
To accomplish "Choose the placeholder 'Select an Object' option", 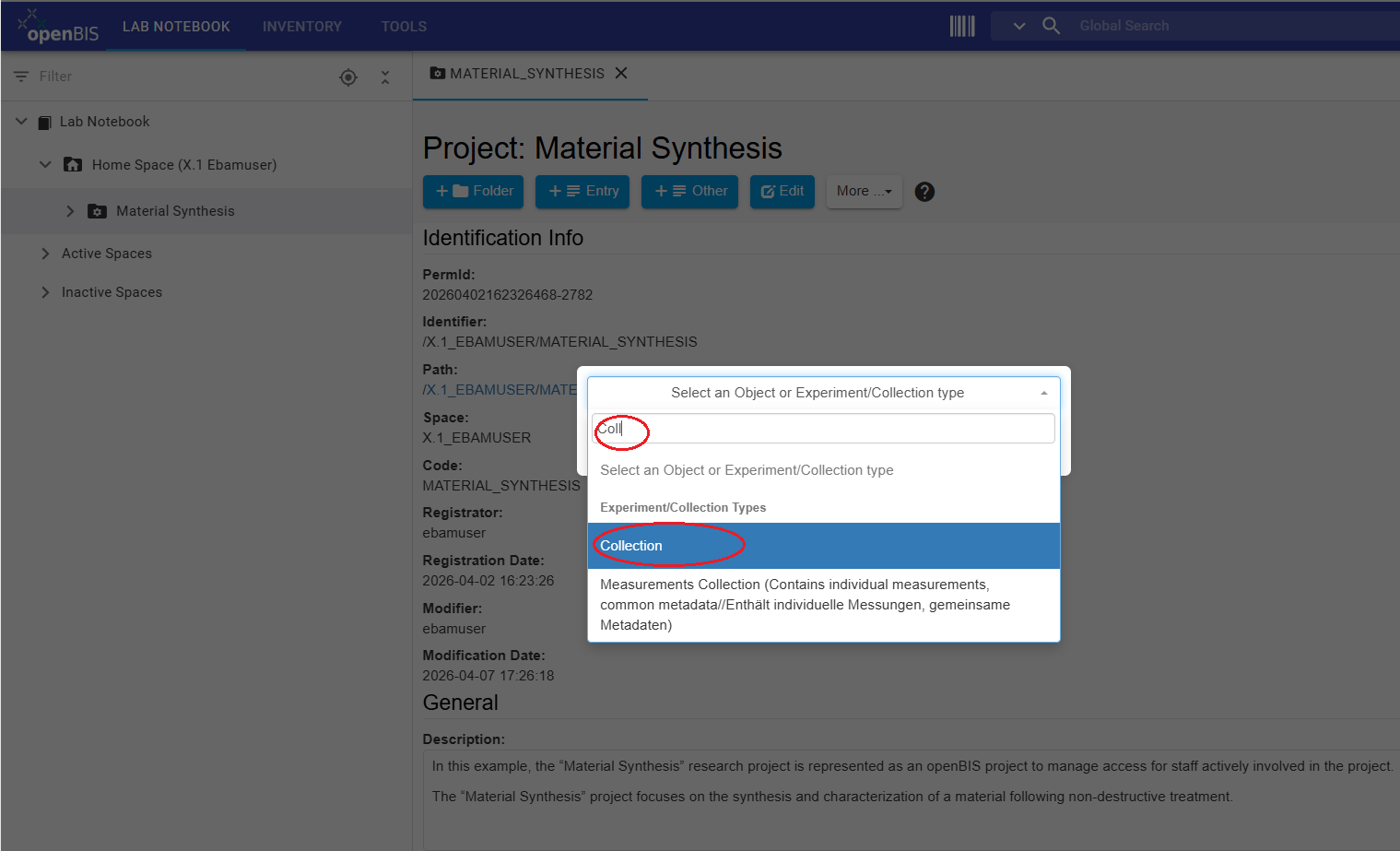I will pyautogui.click(x=823, y=470).
